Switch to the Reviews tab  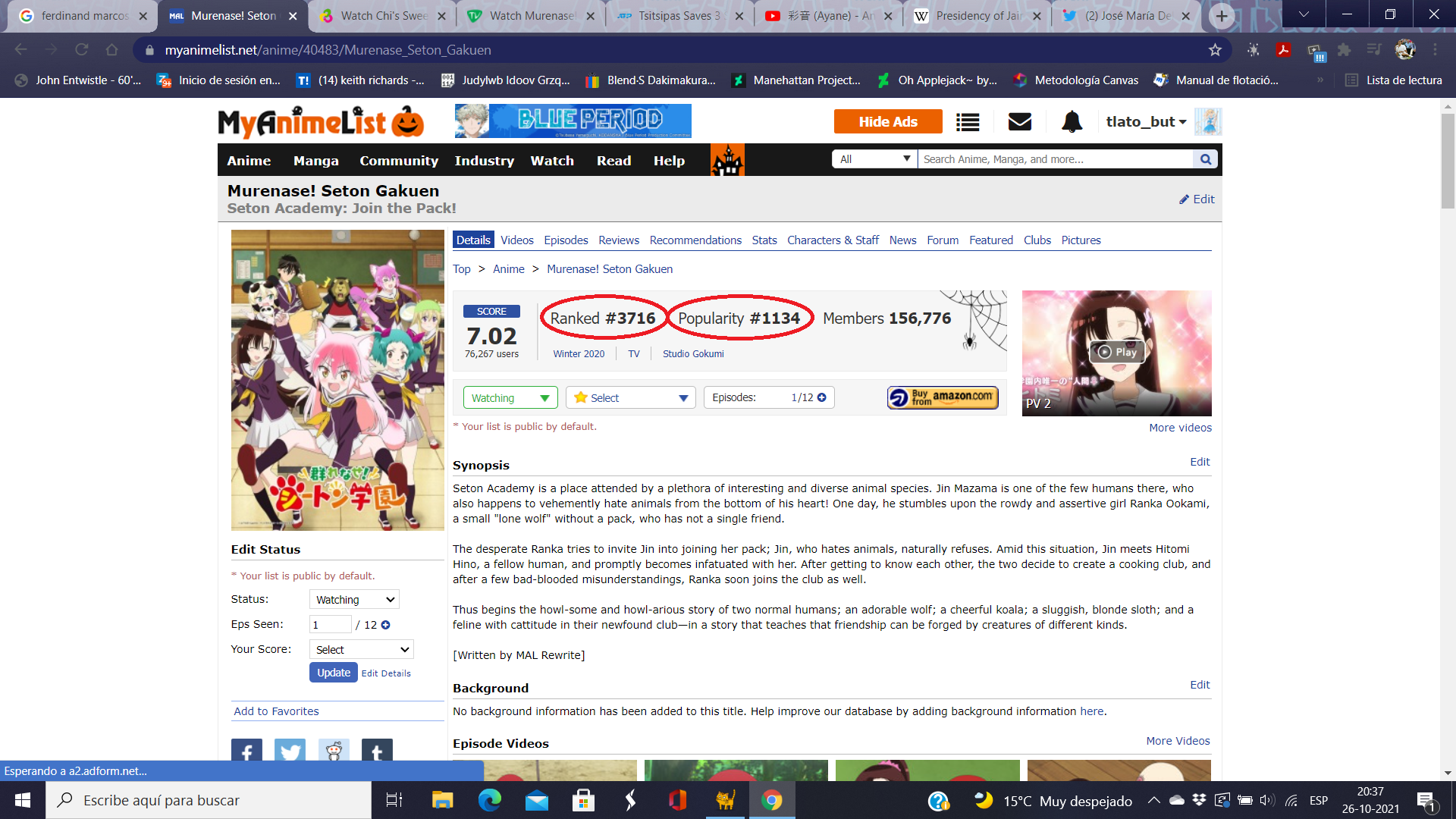point(619,240)
